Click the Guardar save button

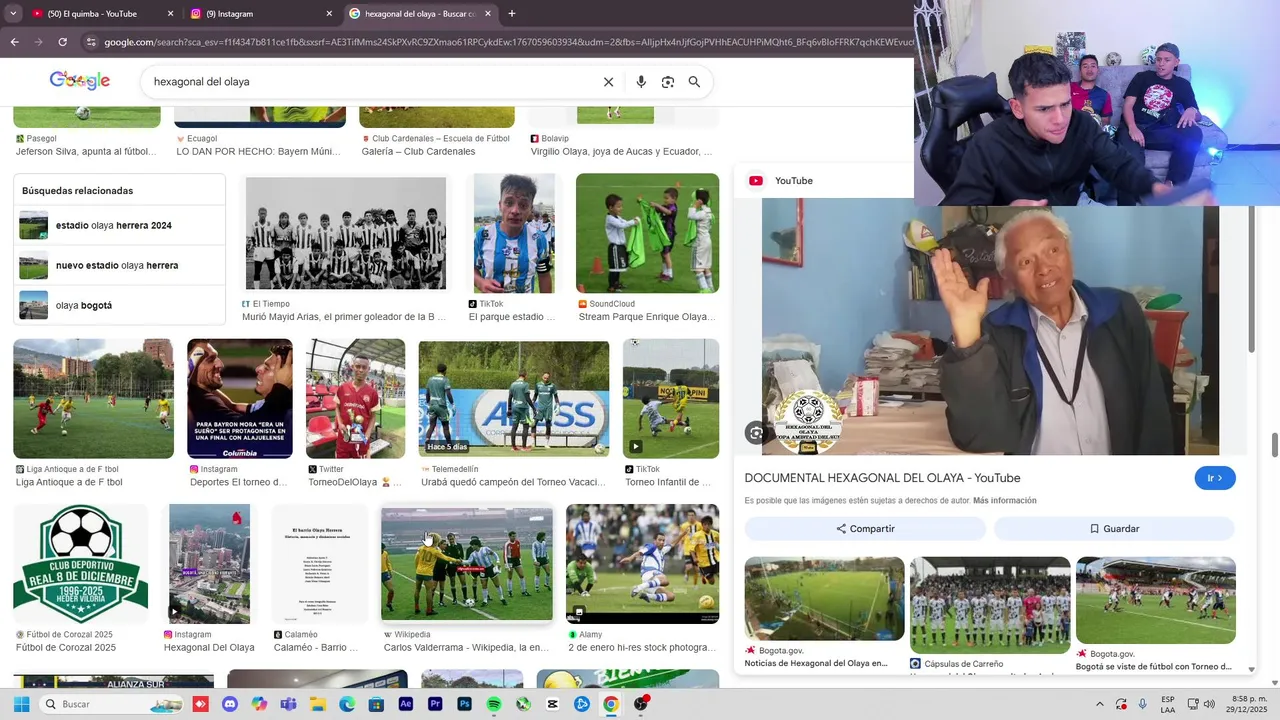click(x=1114, y=528)
